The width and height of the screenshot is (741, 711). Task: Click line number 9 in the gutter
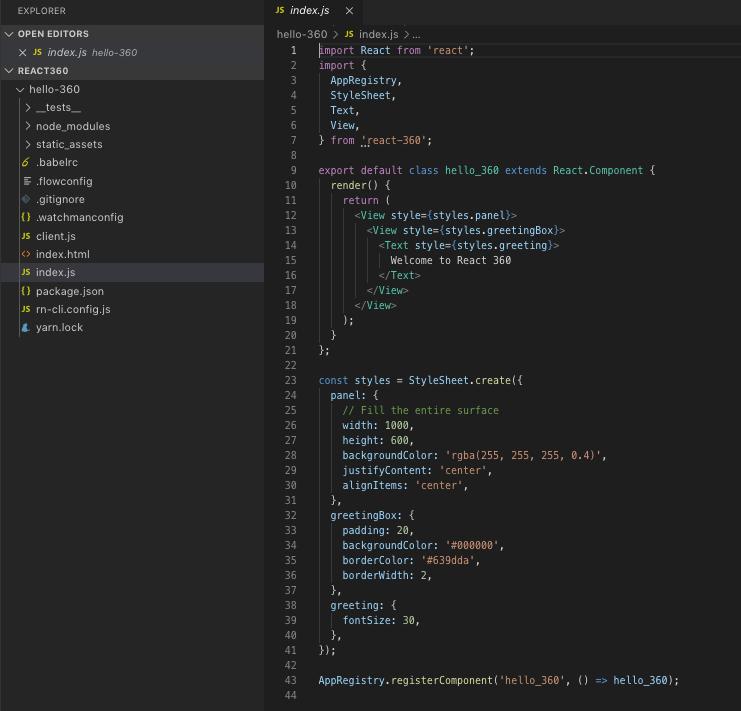coord(293,171)
